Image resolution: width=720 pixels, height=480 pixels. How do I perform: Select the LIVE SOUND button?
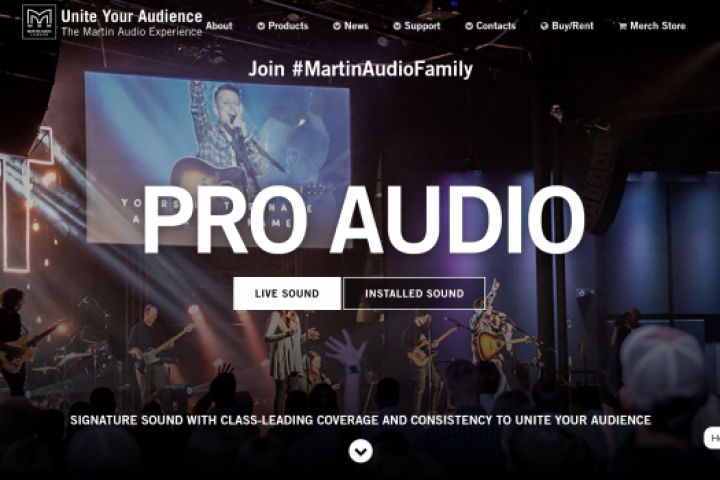(x=287, y=293)
